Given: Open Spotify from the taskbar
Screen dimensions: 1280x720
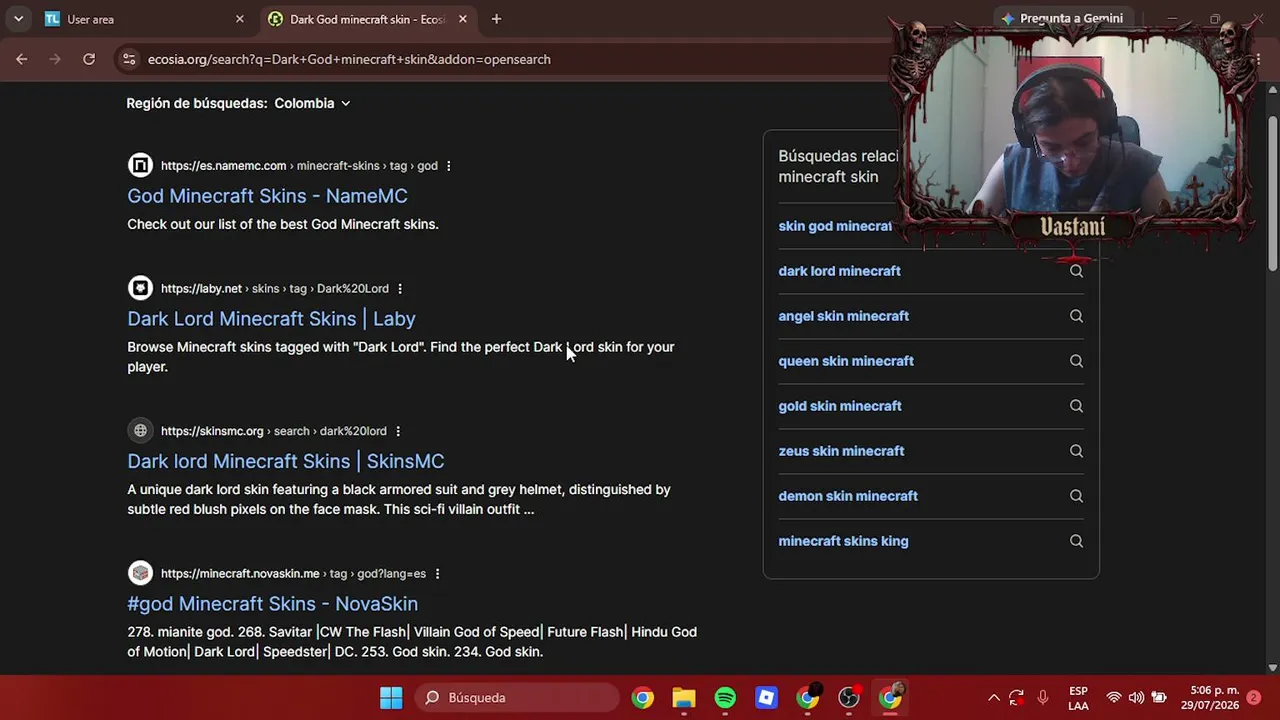Looking at the screenshot, I should (x=725, y=698).
